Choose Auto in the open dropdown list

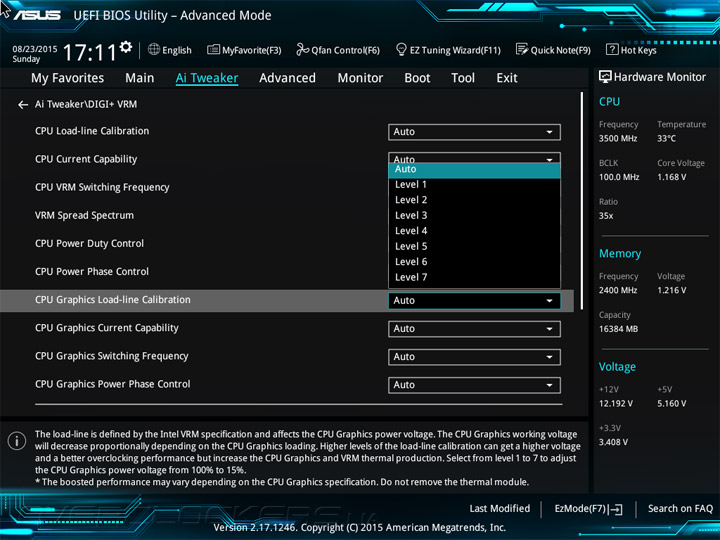474,170
